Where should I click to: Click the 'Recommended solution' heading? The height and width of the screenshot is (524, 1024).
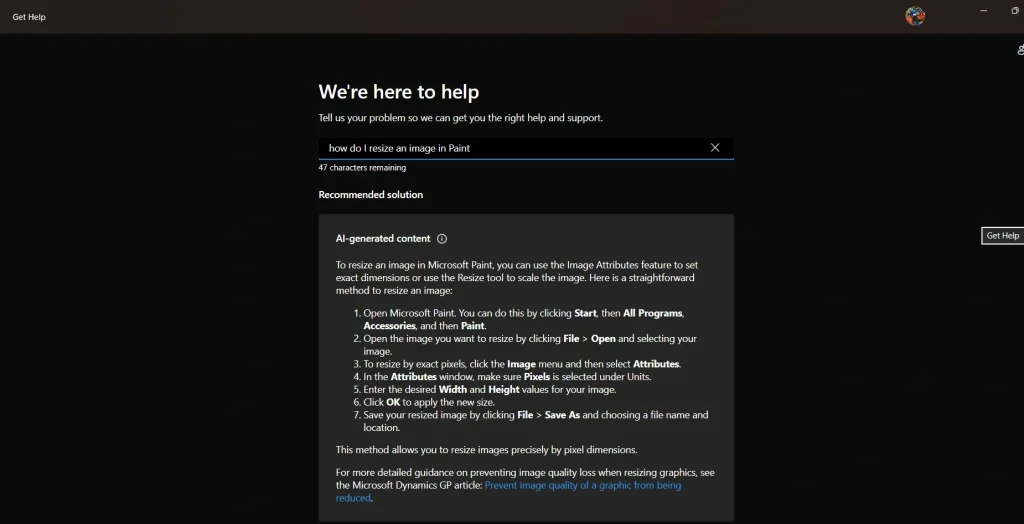(x=370, y=195)
